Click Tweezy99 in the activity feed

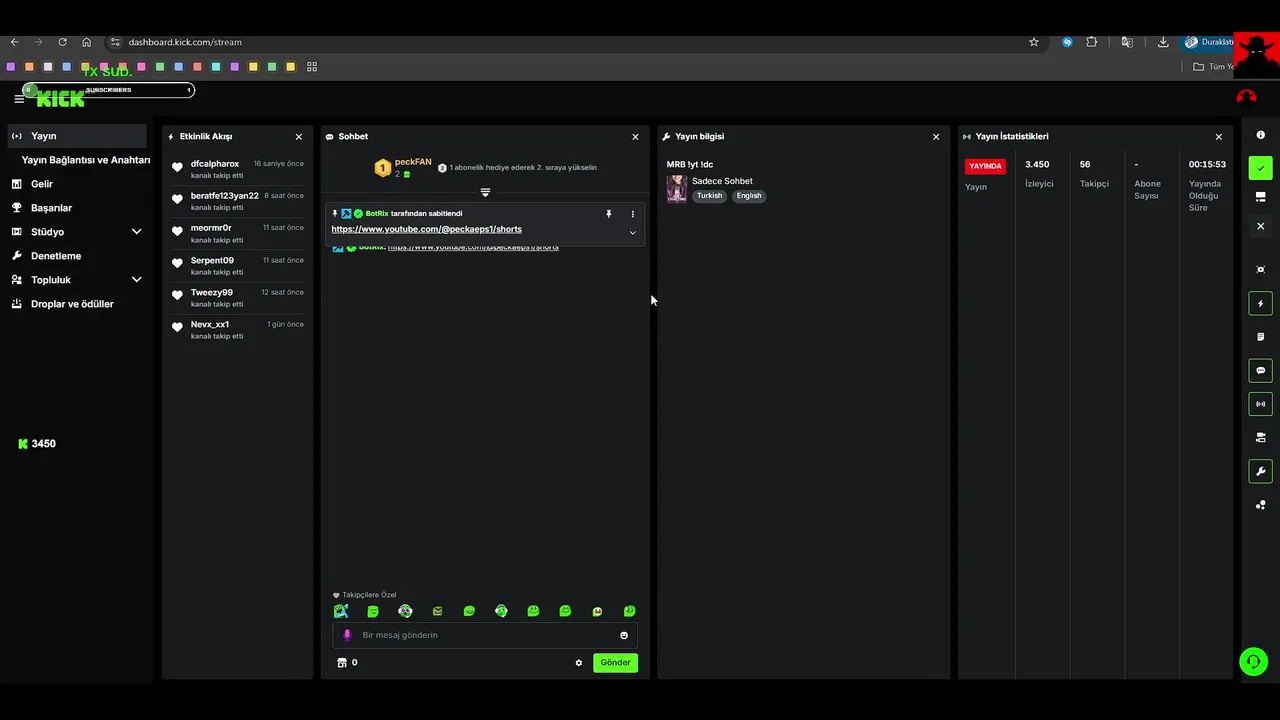tap(212, 293)
